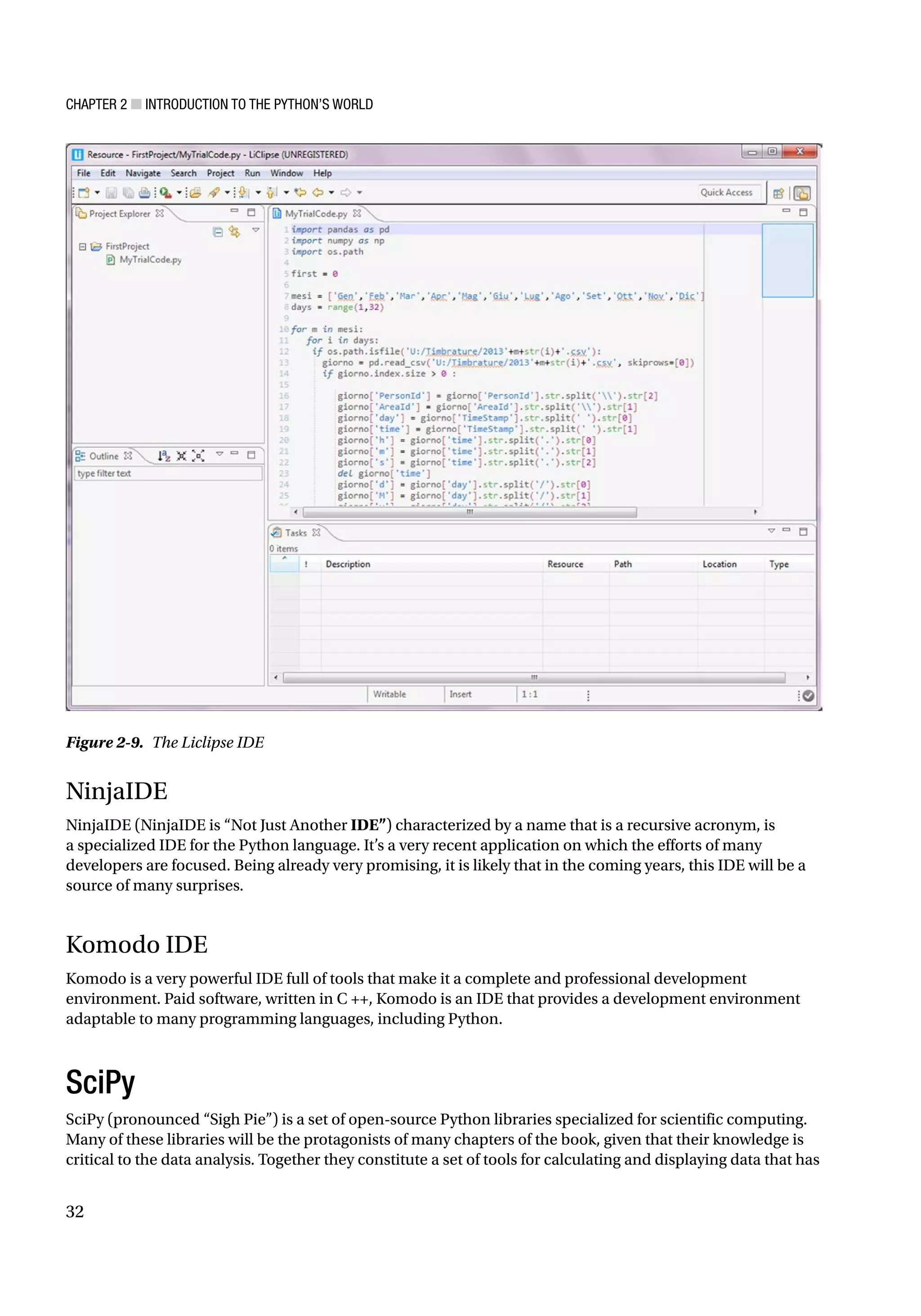Open the Window menu

[286, 173]
